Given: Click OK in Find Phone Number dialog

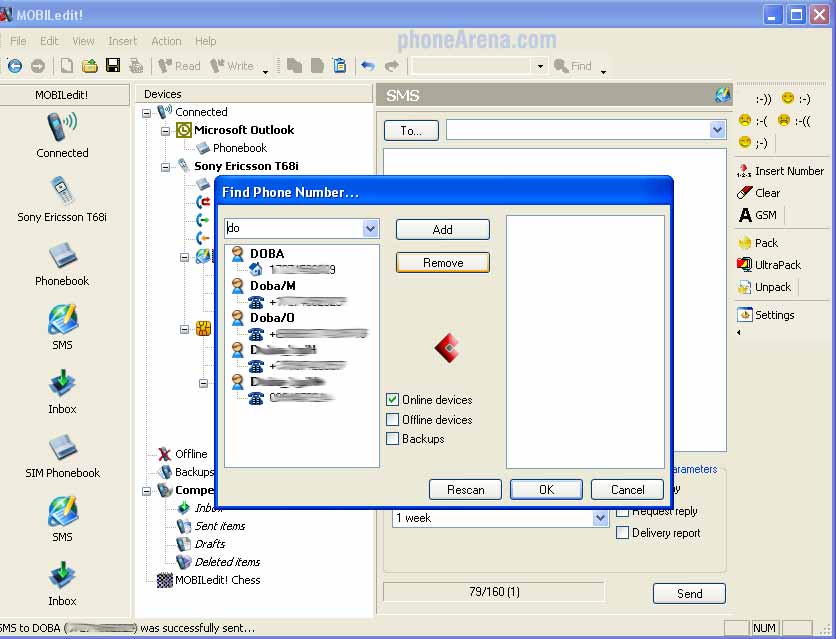Looking at the screenshot, I should [546, 490].
